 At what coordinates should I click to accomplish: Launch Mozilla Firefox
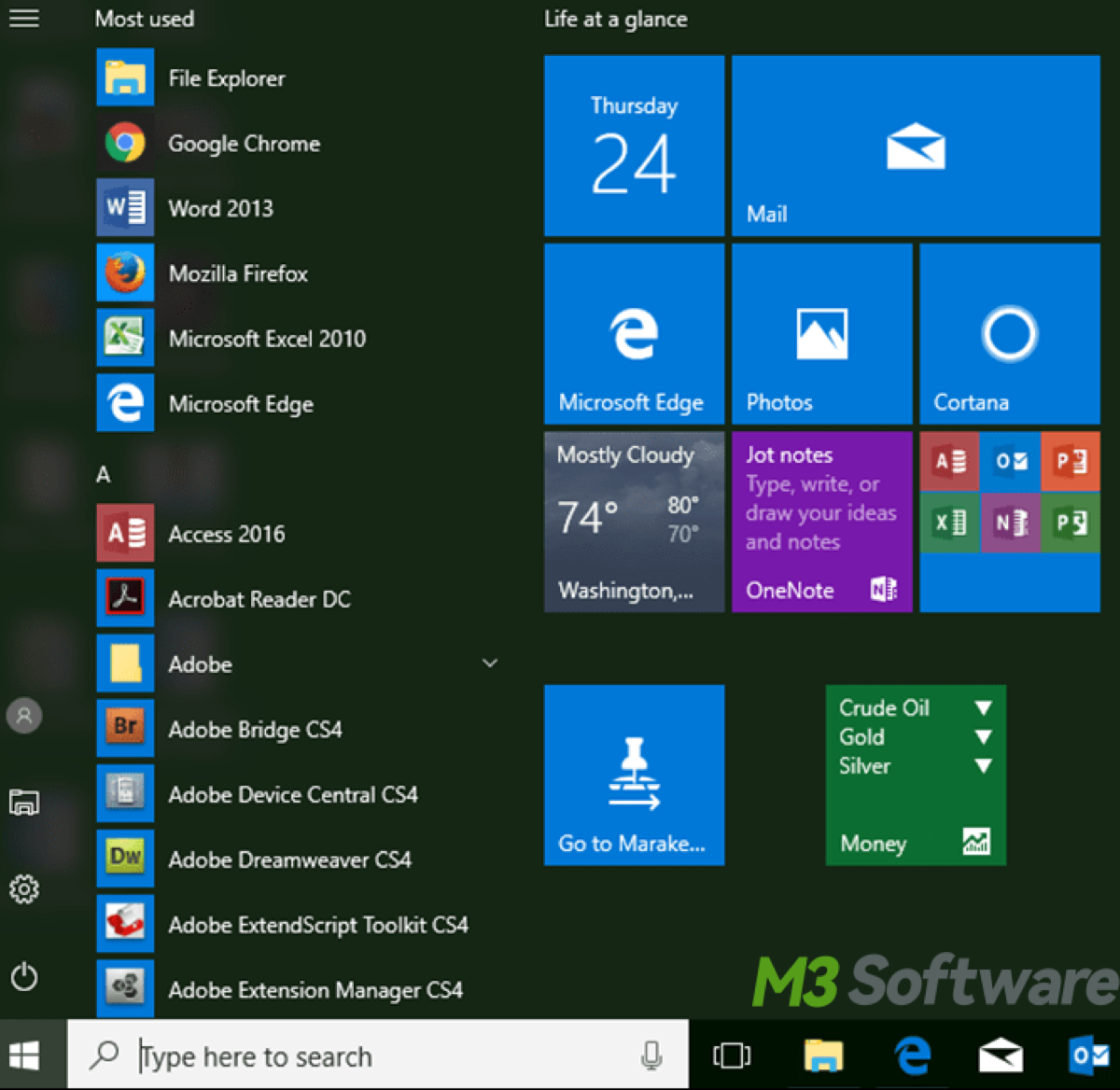299,273
